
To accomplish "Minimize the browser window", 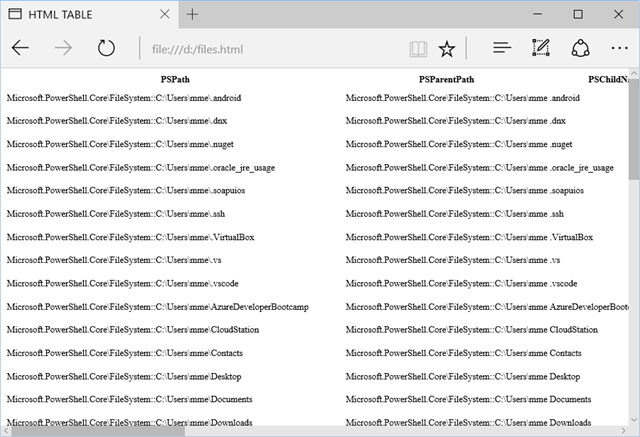I will 538,14.
